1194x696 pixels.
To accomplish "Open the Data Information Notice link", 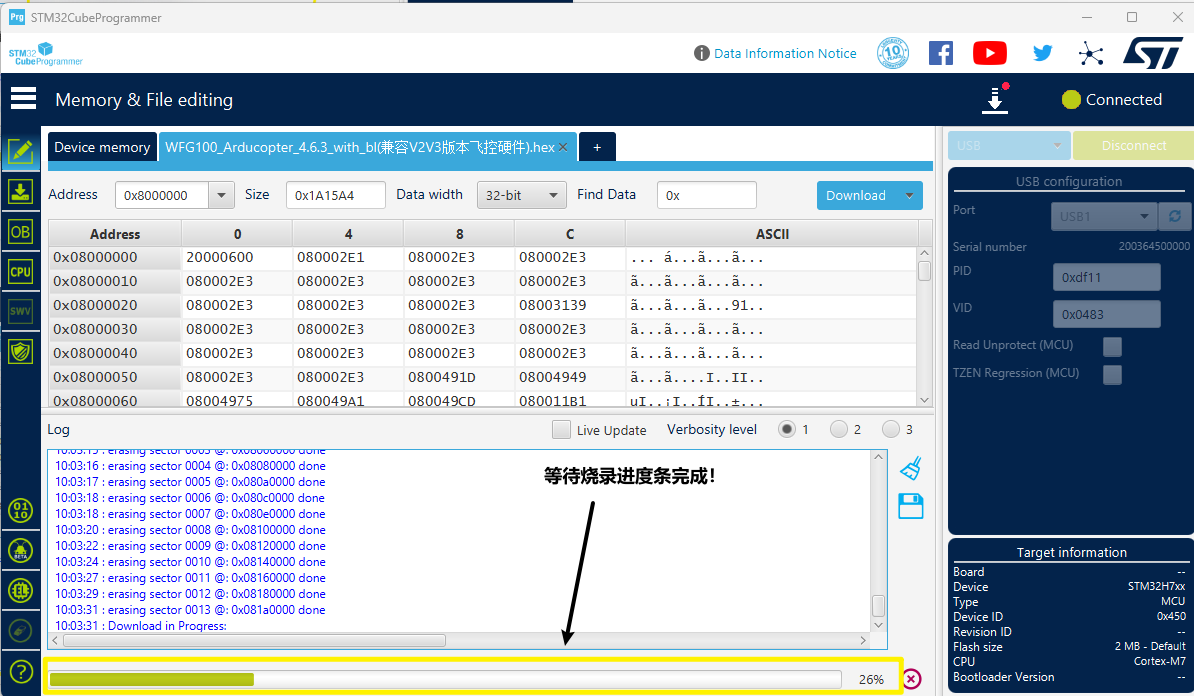I will [785, 53].
